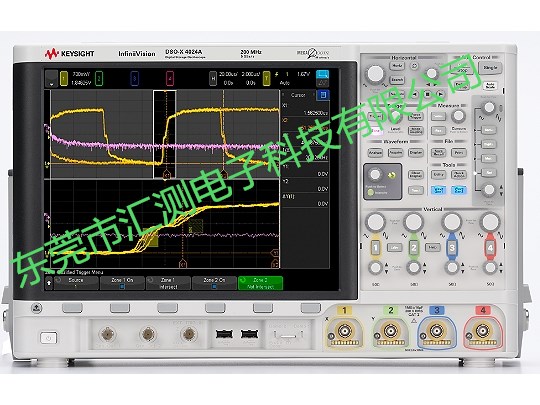The height and width of the screenshot is (405, 540).
Task: Push the Default Setup button
Action: point(461,85)
